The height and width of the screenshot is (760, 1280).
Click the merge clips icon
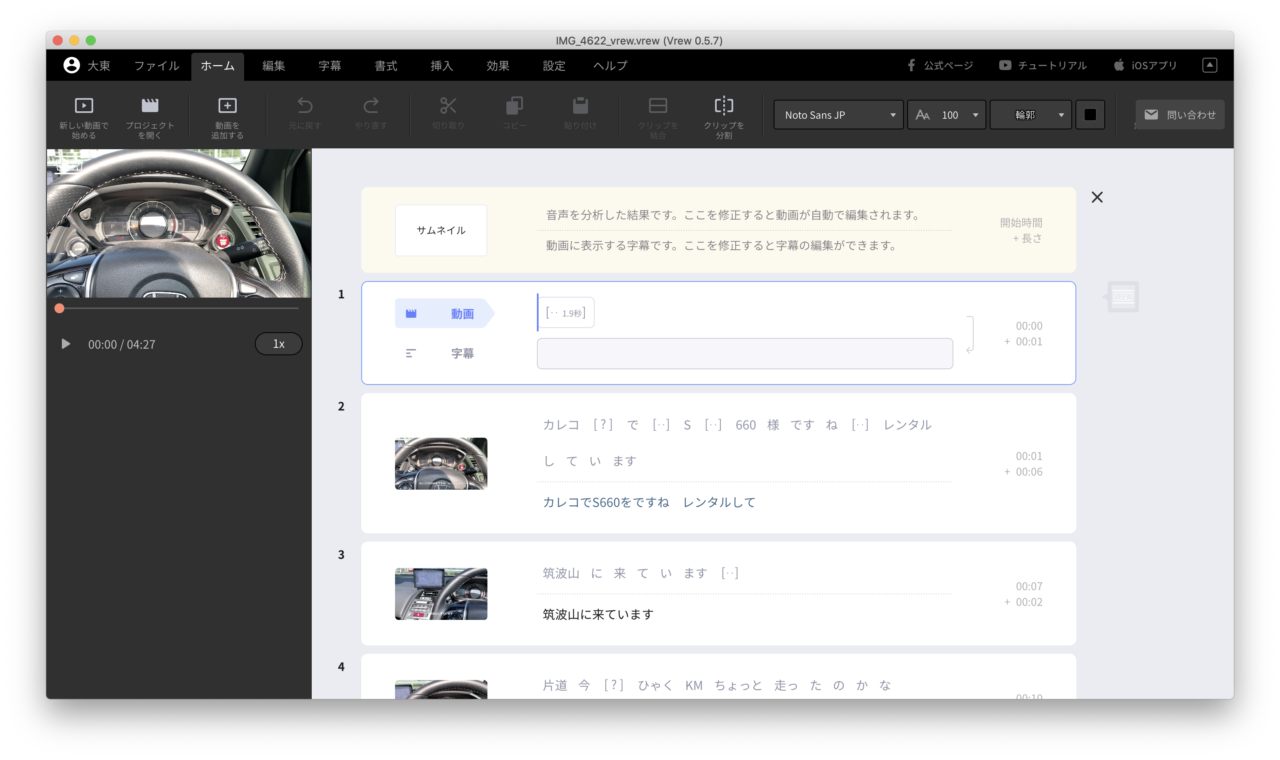pos(658,105)
